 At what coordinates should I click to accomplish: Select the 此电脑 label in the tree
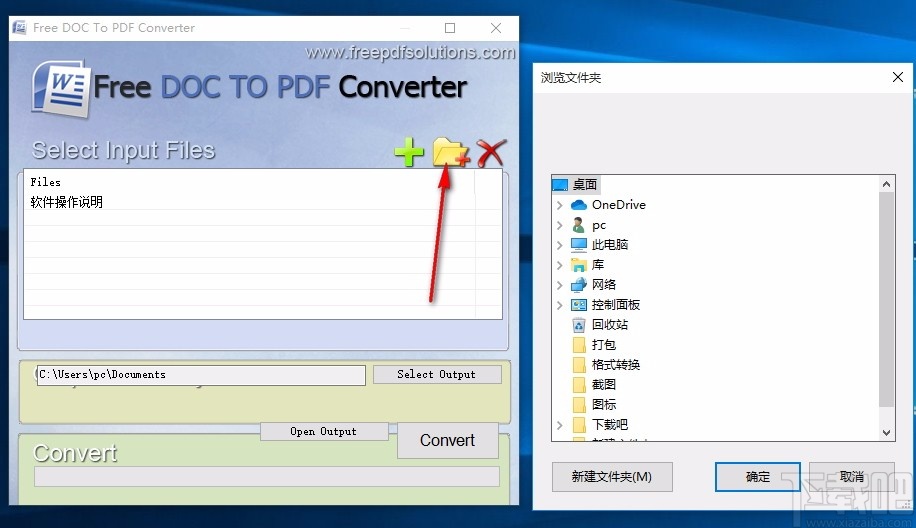click(x=610, y=245)
